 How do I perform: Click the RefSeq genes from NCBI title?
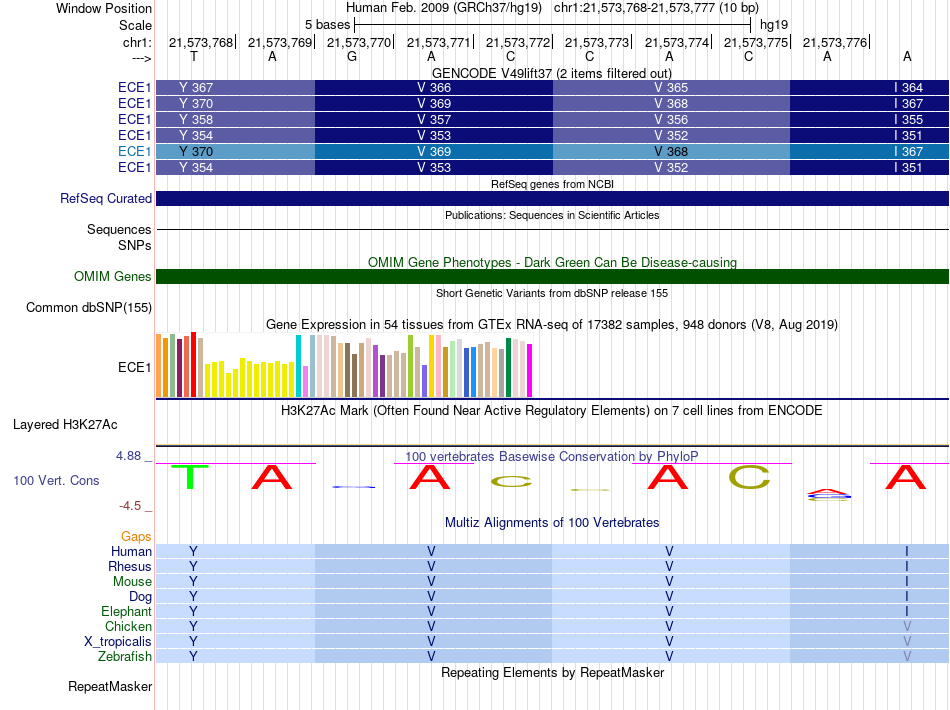(x=552, y=184)
